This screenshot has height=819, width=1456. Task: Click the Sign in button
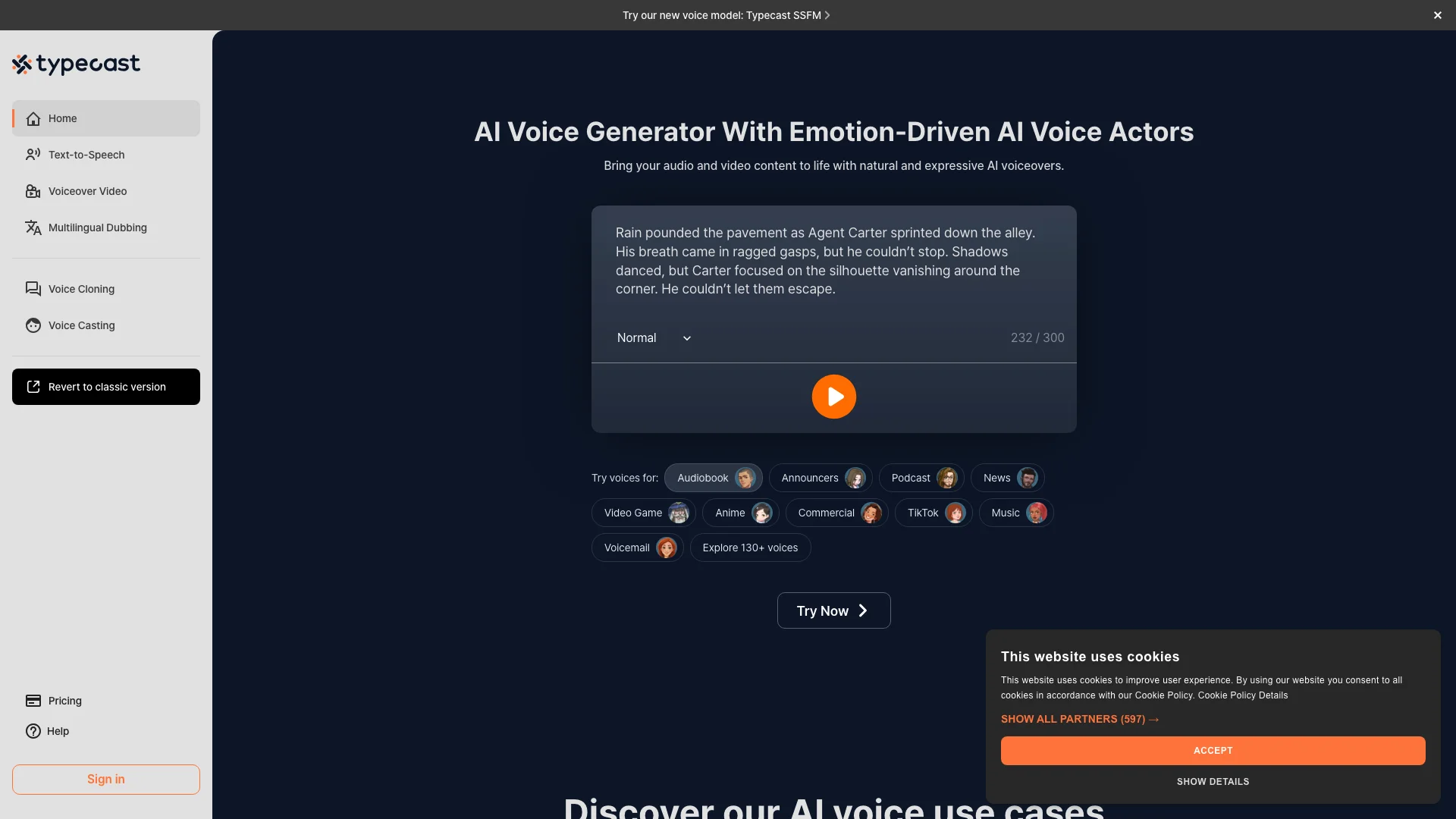pos(105,779)
